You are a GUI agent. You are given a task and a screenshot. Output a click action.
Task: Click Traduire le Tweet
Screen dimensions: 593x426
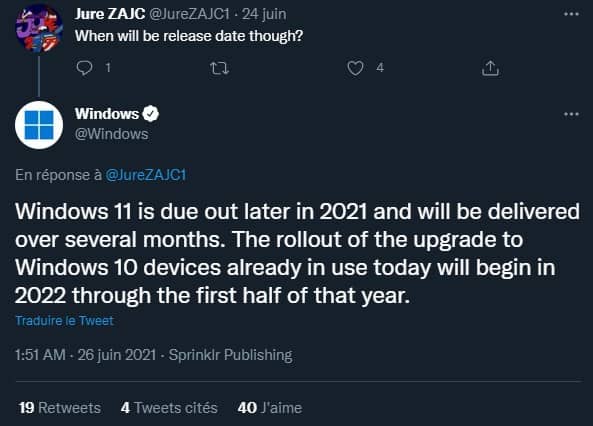tap(64, 321)
